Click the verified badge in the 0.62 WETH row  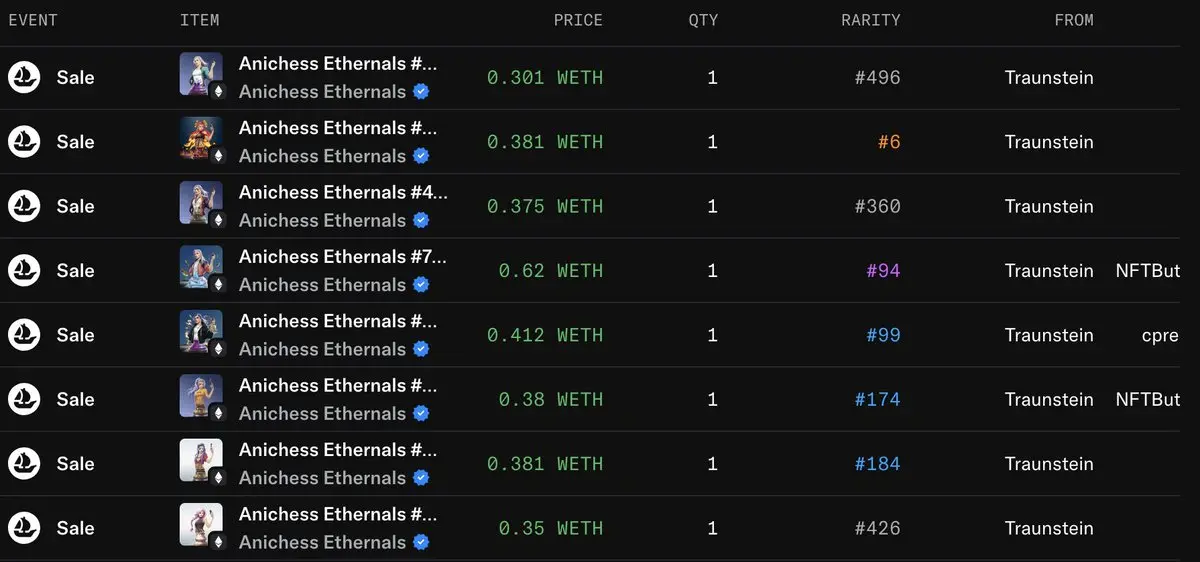[x=421, y=285]
